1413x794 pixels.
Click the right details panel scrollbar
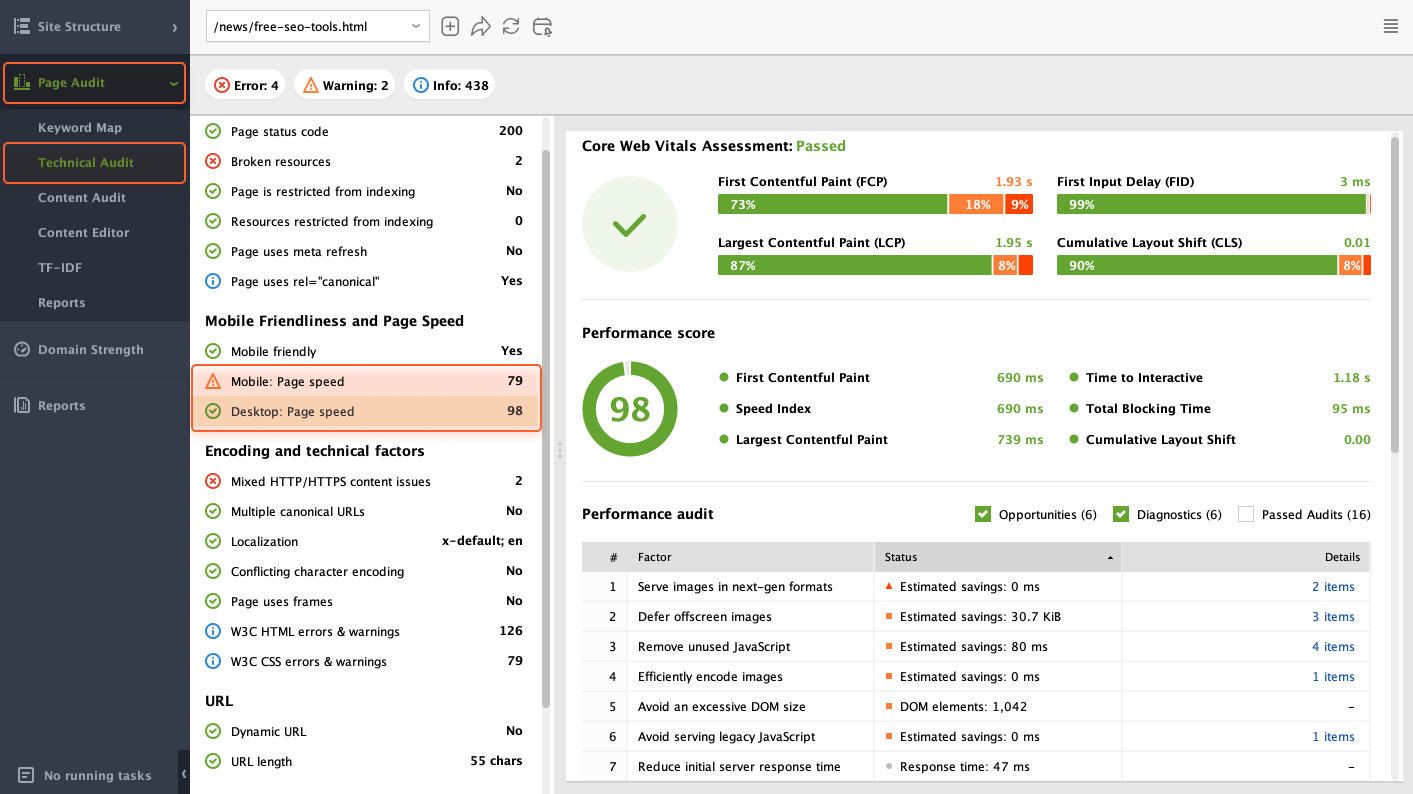coord(1395,295)
